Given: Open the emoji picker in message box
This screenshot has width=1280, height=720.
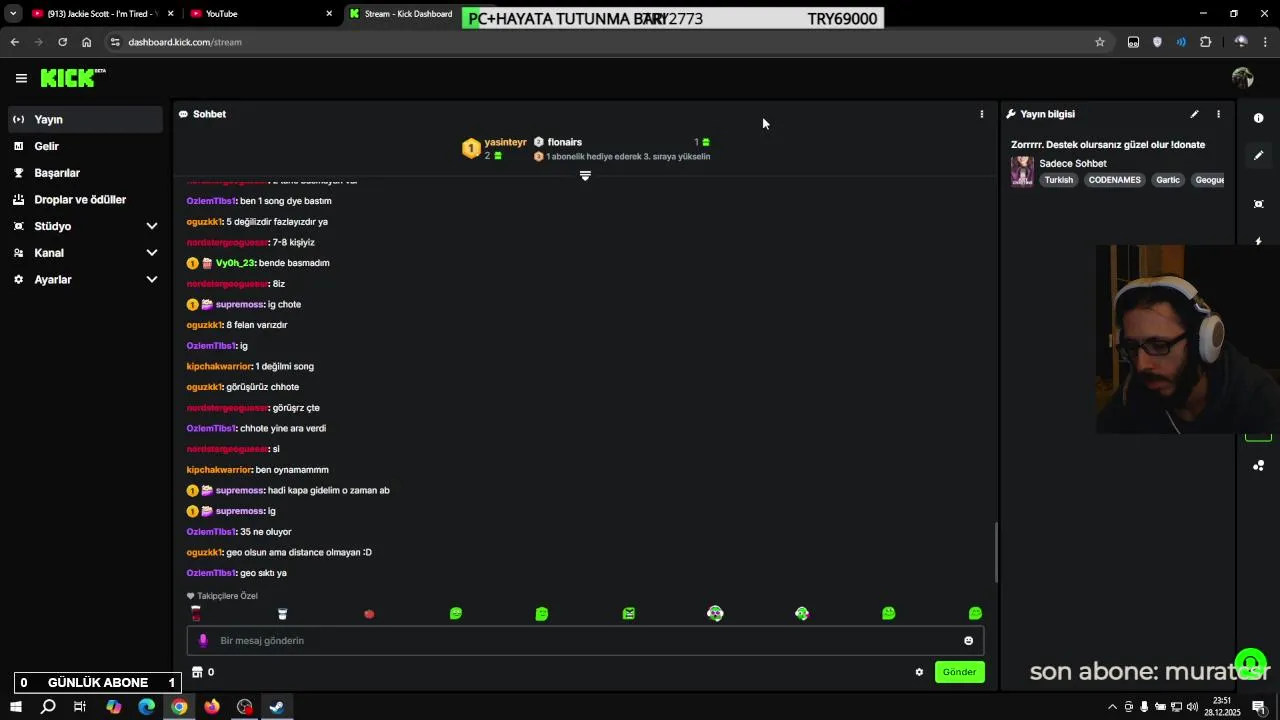Looking at the screenshot, I should point(968,641).
